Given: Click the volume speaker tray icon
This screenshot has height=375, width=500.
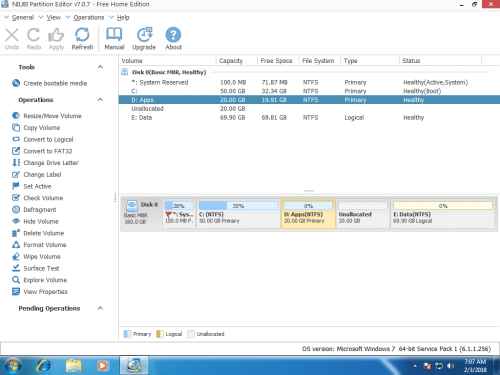Looking at the screenshot, I should (450, 366).
